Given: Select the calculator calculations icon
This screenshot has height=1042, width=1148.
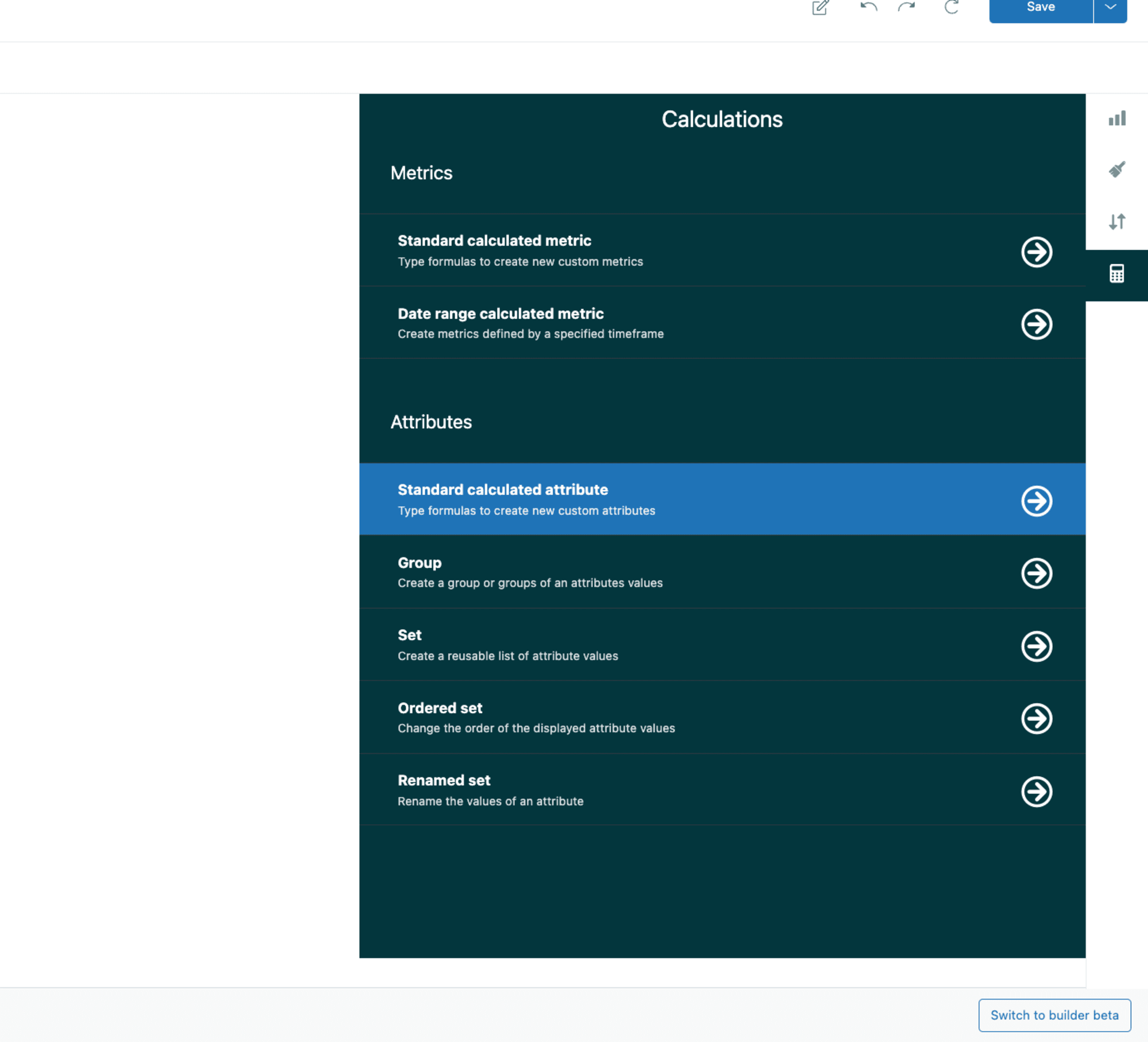Looking at the screenshot, I should click(1117, 273).
